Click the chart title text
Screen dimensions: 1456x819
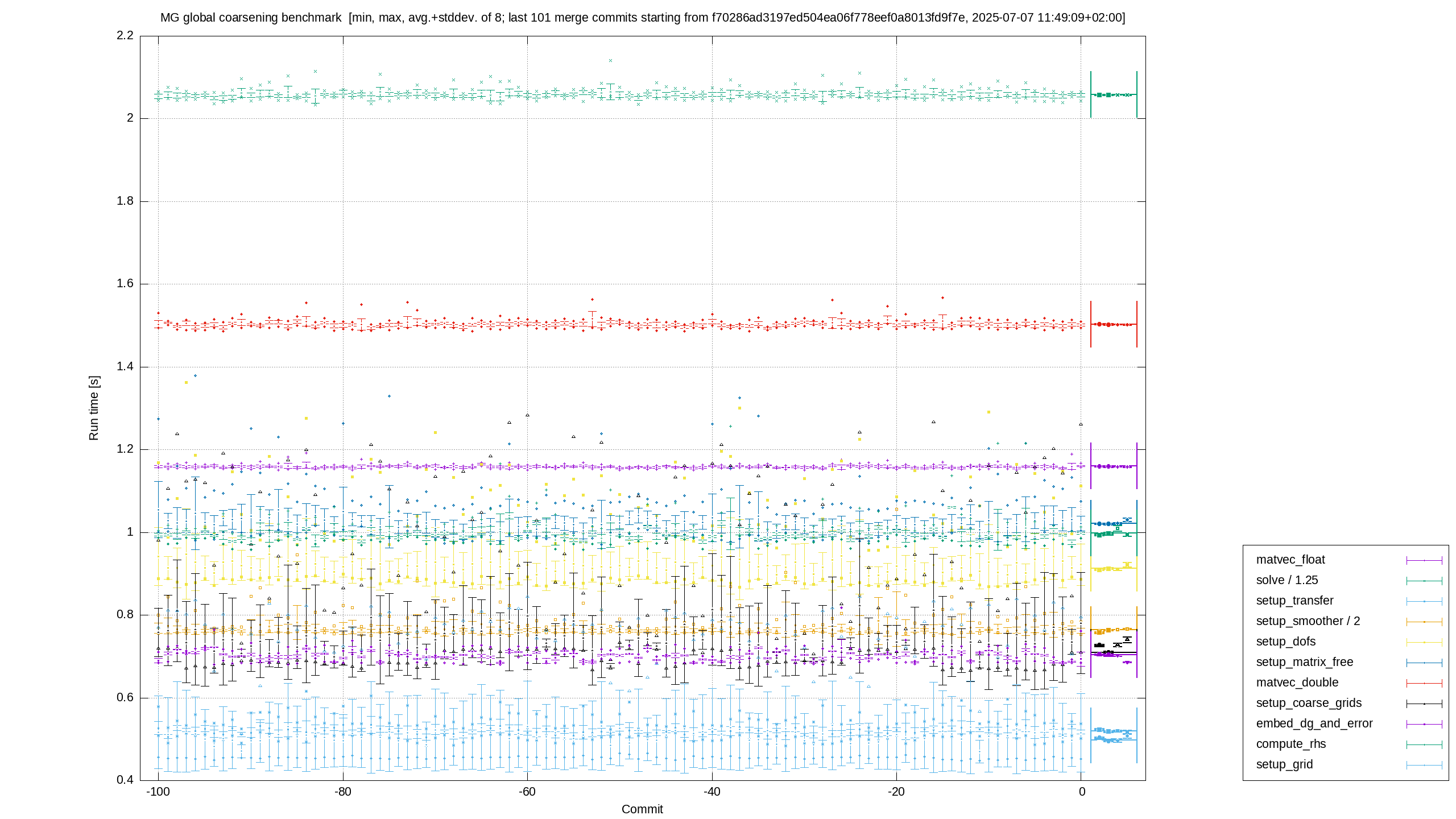pos(643,18)
